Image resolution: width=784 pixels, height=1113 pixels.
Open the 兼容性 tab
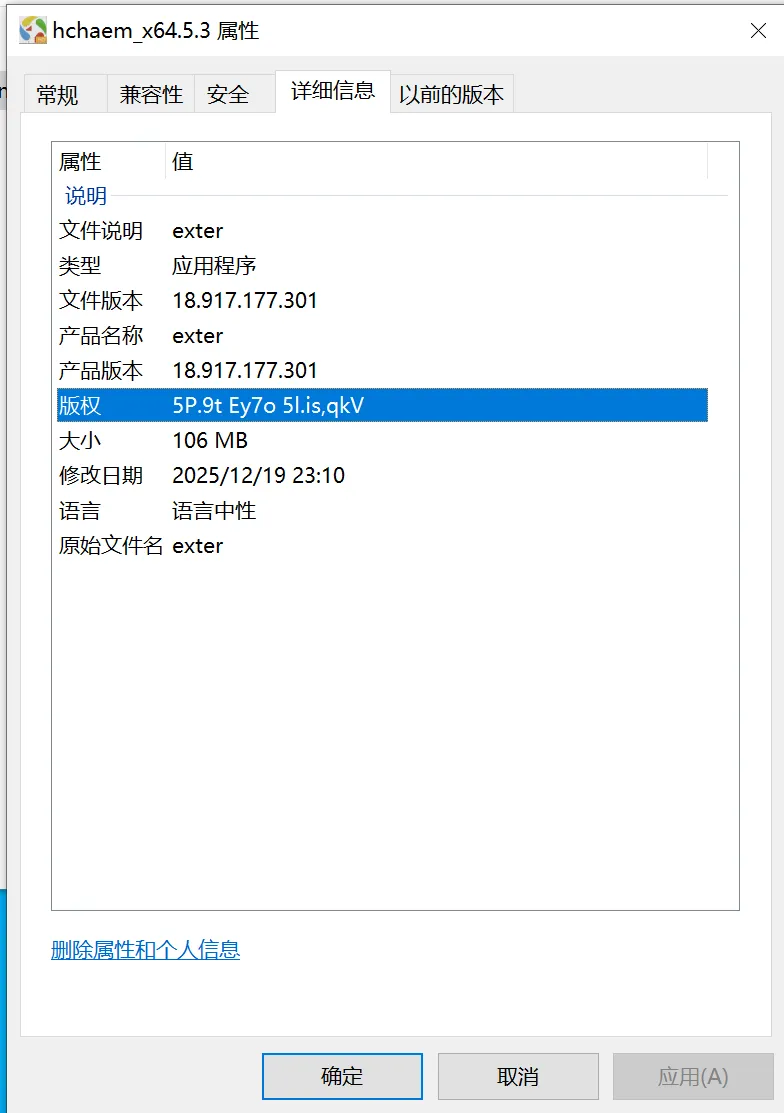coord(151,94)
